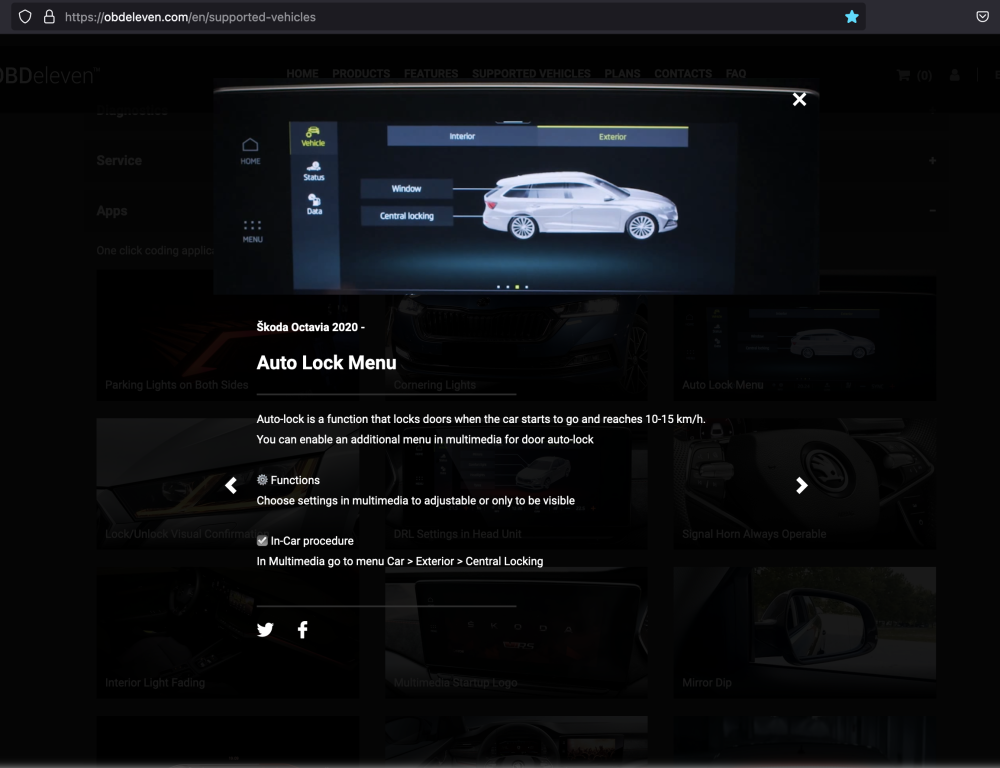
Task: Click the browser URL address field
Action: [438, 17]
